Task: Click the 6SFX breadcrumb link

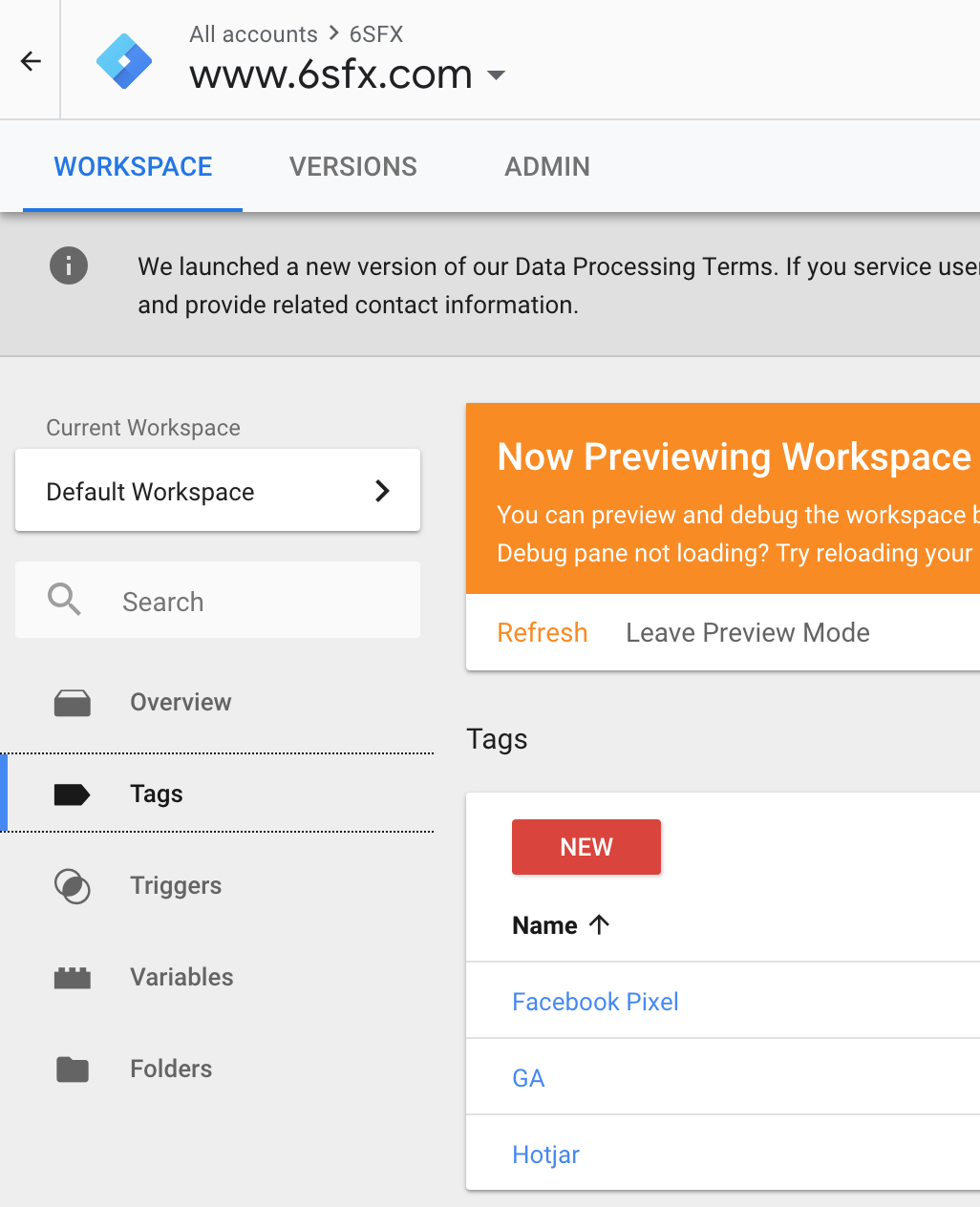Action: (376, 34)
